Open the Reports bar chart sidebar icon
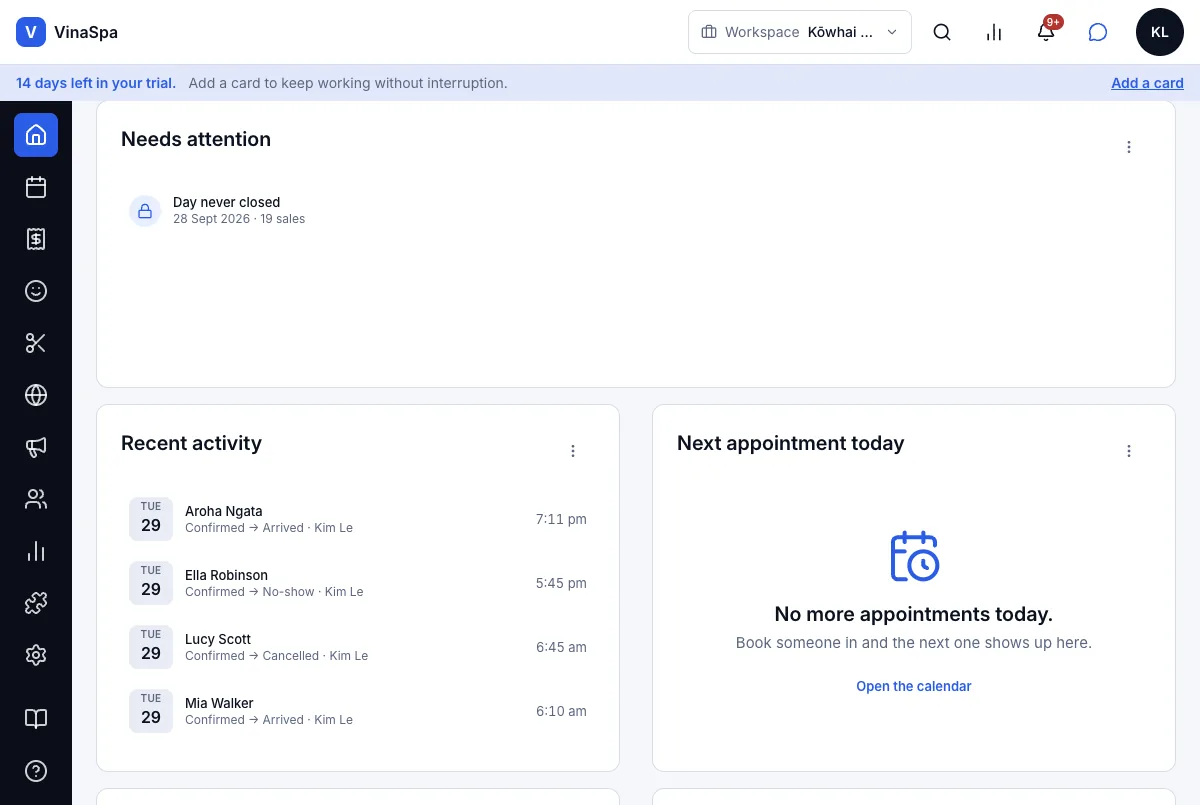The height and width of the screenshot is (805, 1200). click(x=36, y=551)
